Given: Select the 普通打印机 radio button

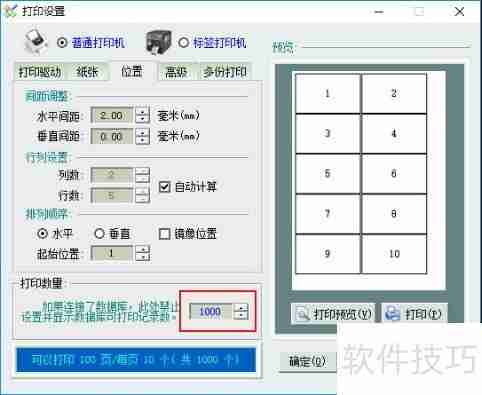Looking at the screenshot, I should click(x=62, y=42).
